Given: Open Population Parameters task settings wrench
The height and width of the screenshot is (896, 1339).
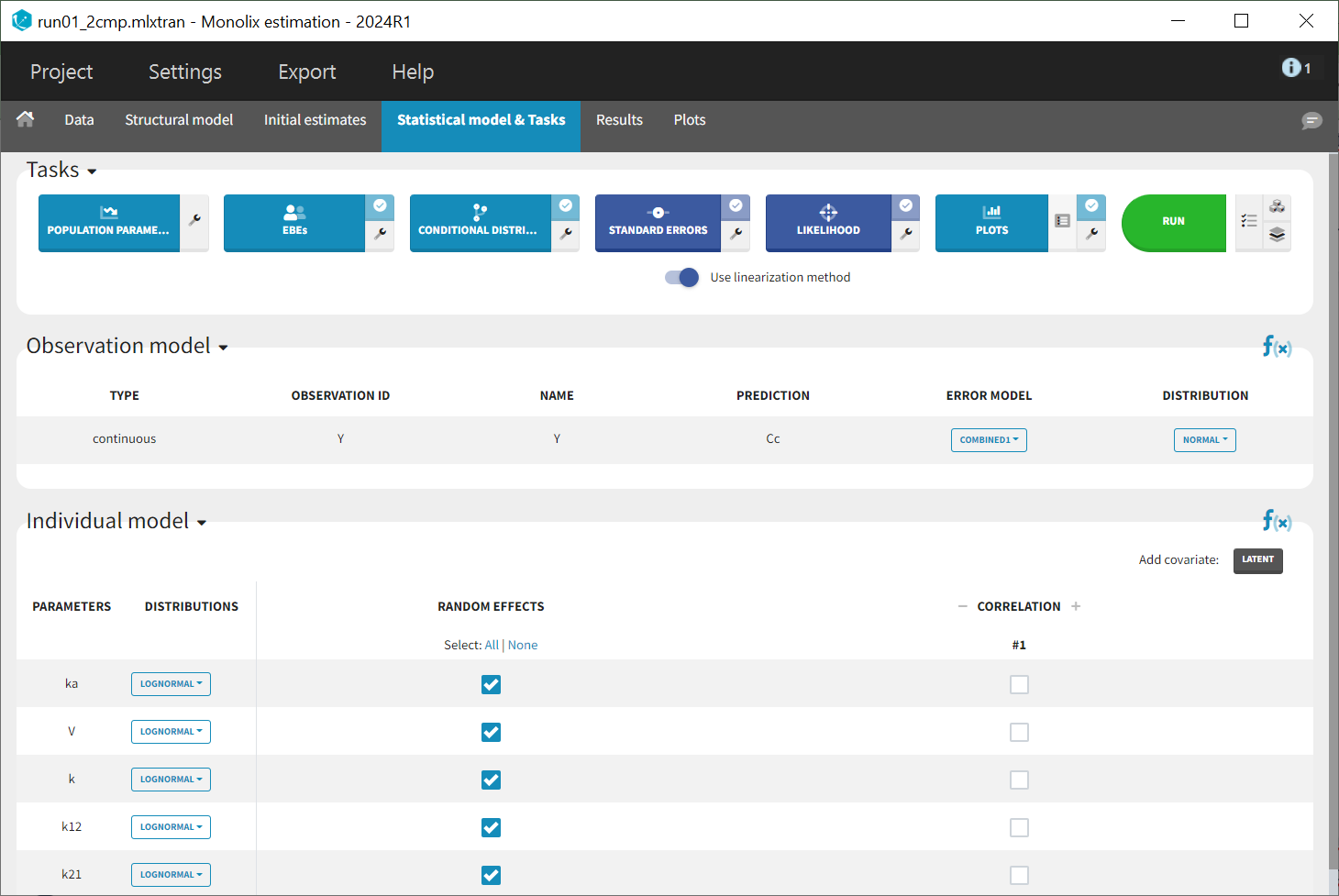Looking at the screenshot, I should tap(194, 221).
